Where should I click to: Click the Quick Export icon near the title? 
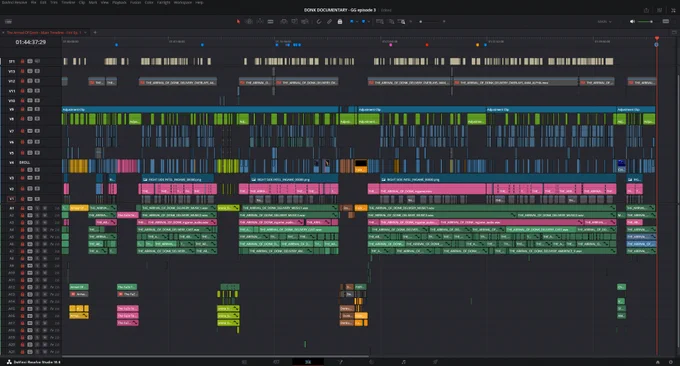coord(646,10)
